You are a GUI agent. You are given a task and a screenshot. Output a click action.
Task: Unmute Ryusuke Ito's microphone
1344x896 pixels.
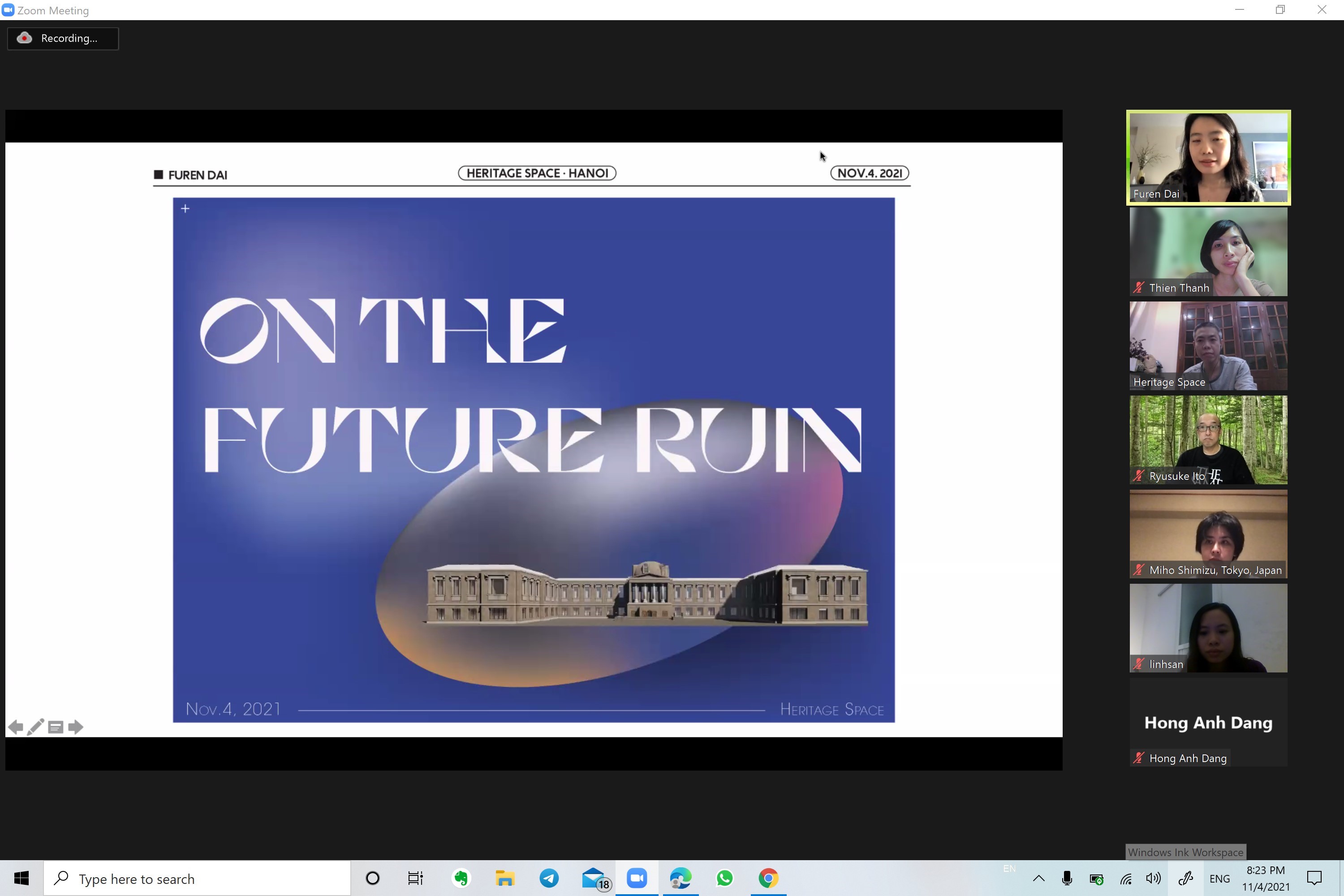[x=1138, y=476]
